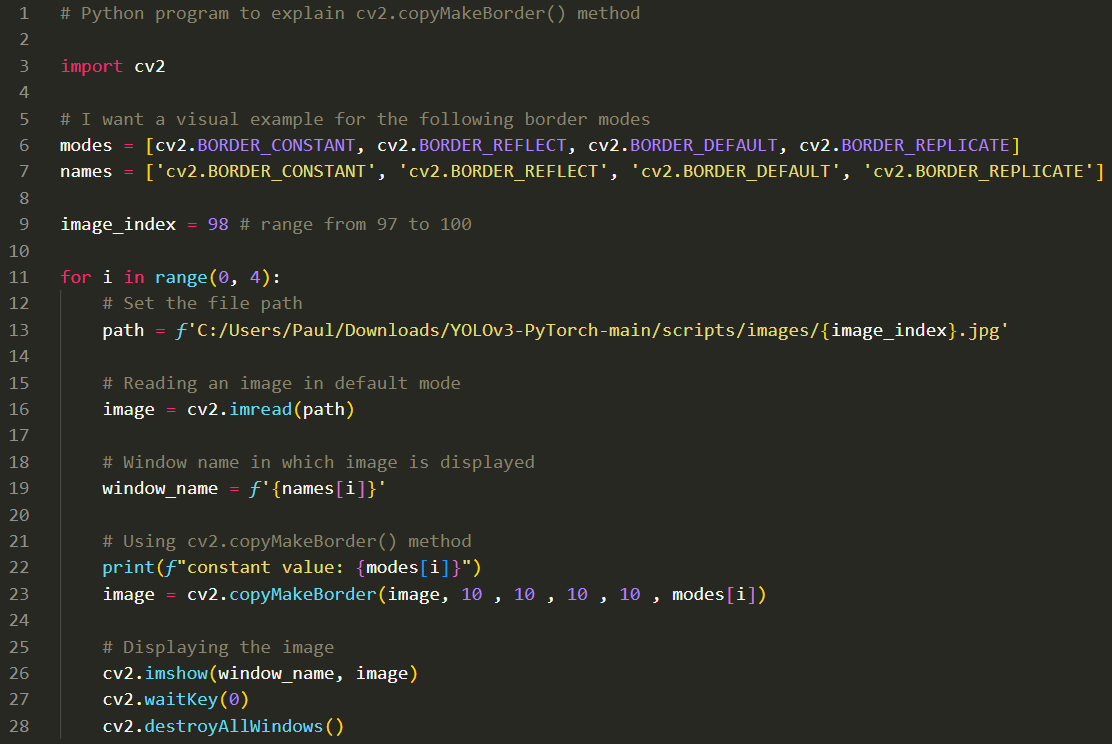
Task: Click line number 11 in the gutter
Action: [19, 277]
